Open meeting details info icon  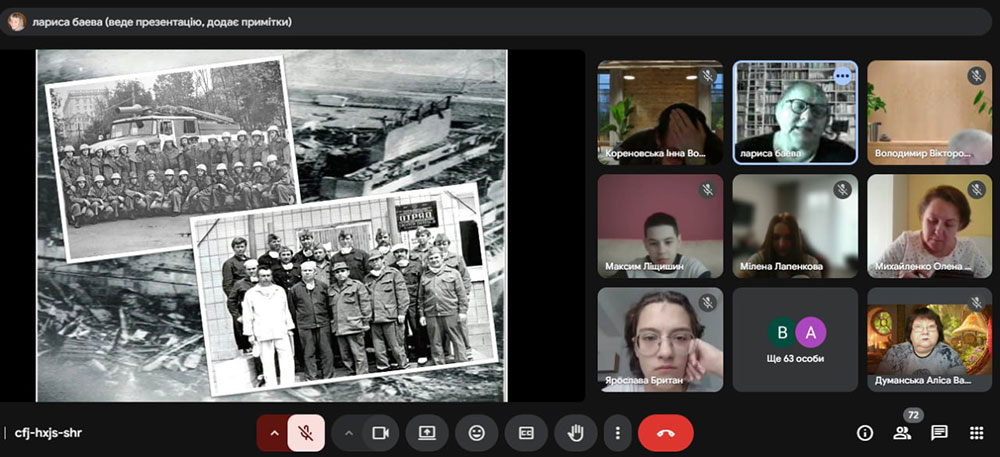tap(865, 433)
